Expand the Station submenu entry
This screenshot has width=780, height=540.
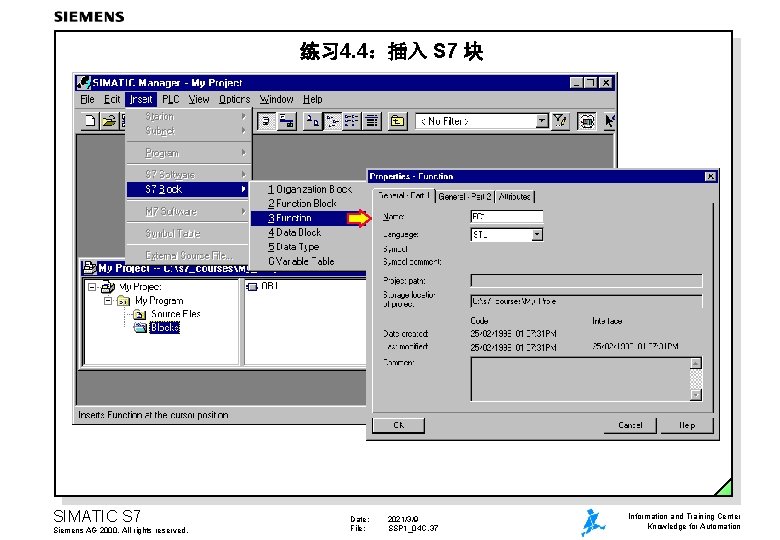click(x=189, y=116)
